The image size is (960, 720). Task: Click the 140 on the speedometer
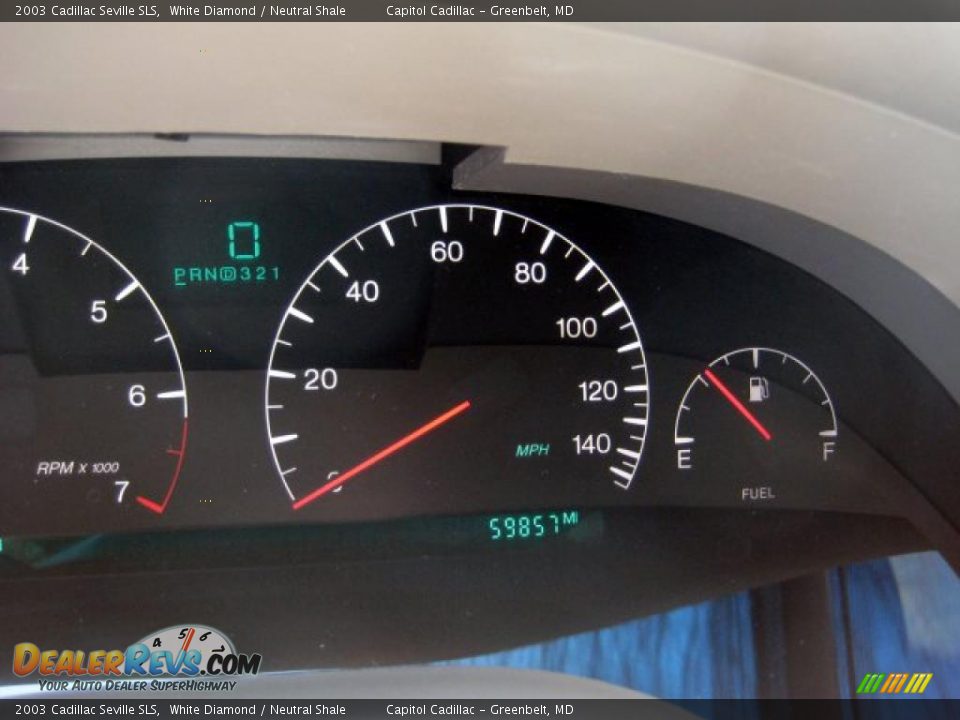point(591,444)
